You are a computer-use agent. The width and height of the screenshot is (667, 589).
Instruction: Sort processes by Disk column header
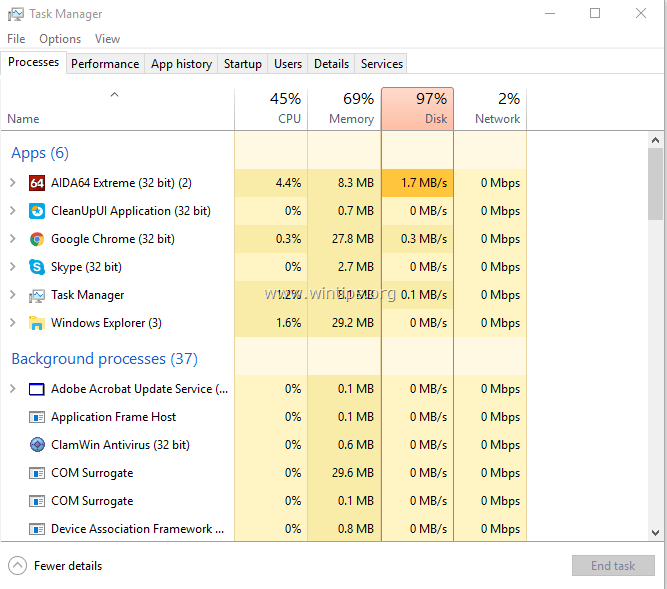pyautogui.click(x=418, y=109)
